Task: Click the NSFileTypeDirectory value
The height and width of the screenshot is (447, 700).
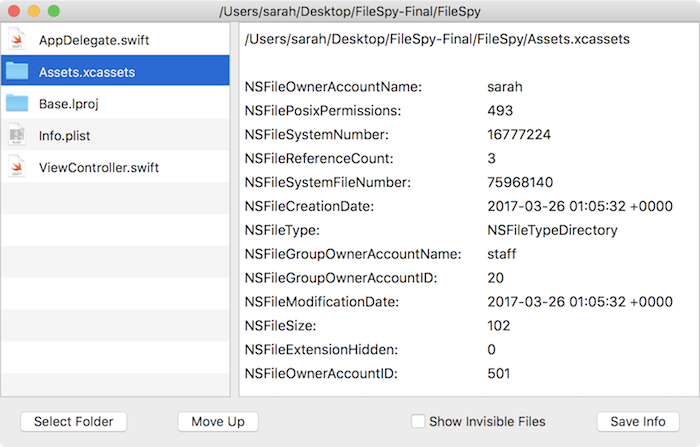Action: click(552, 230)
